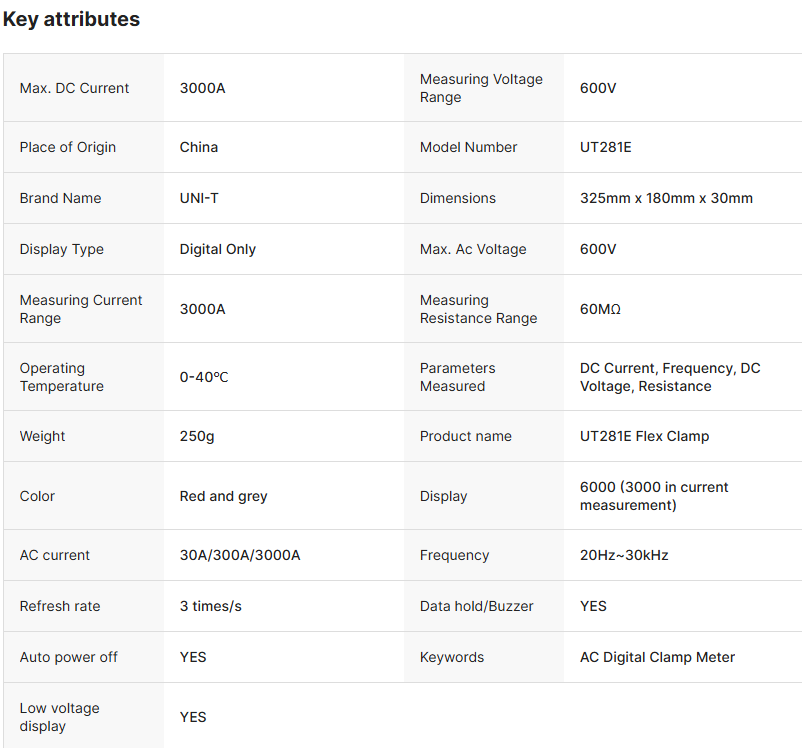Click the AC current value 30A/300A/3000A

(240, 555)
